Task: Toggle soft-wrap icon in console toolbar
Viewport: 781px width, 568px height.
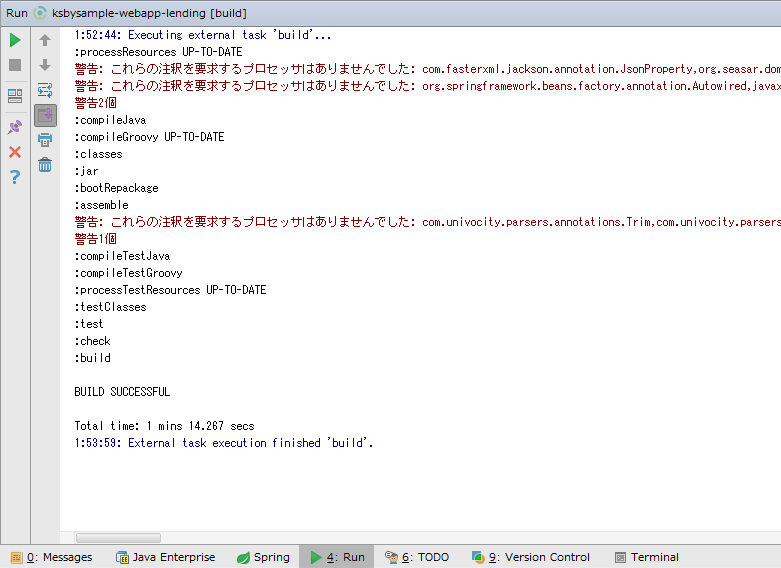Action: 45,90
